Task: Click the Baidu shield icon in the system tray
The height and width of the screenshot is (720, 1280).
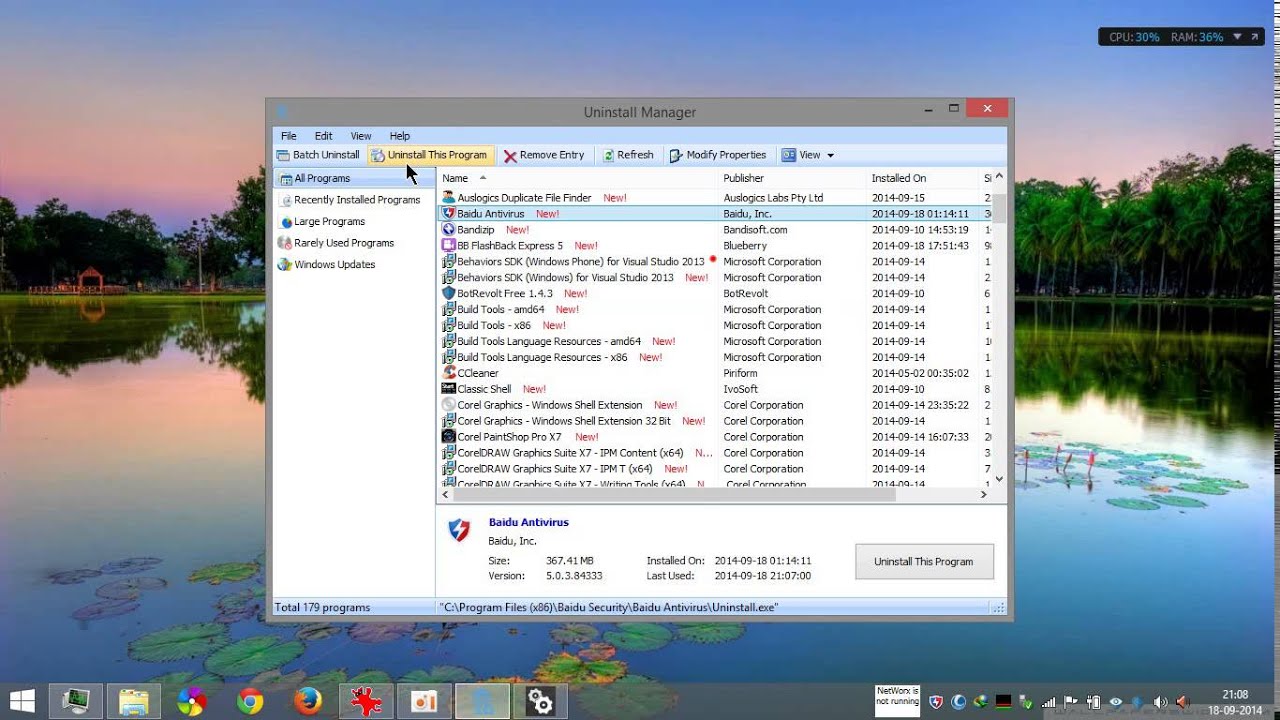Action: [936, 702]
